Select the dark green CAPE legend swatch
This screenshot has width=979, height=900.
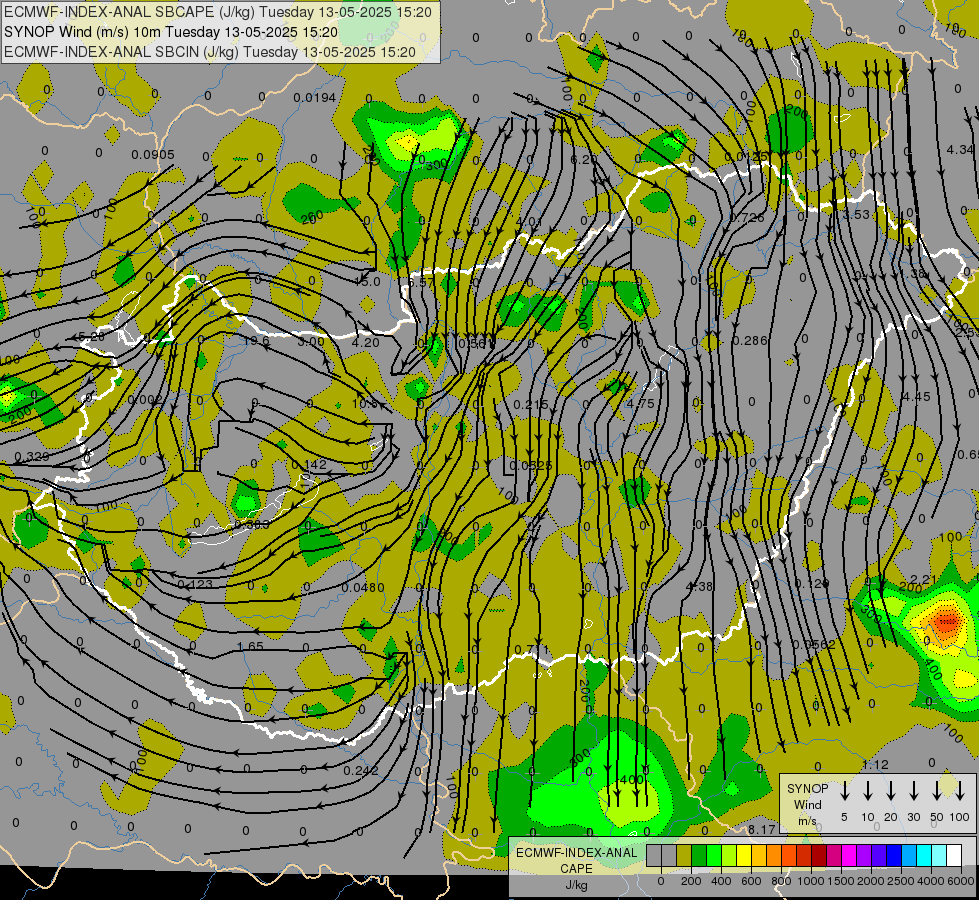[x=699, y=856]
